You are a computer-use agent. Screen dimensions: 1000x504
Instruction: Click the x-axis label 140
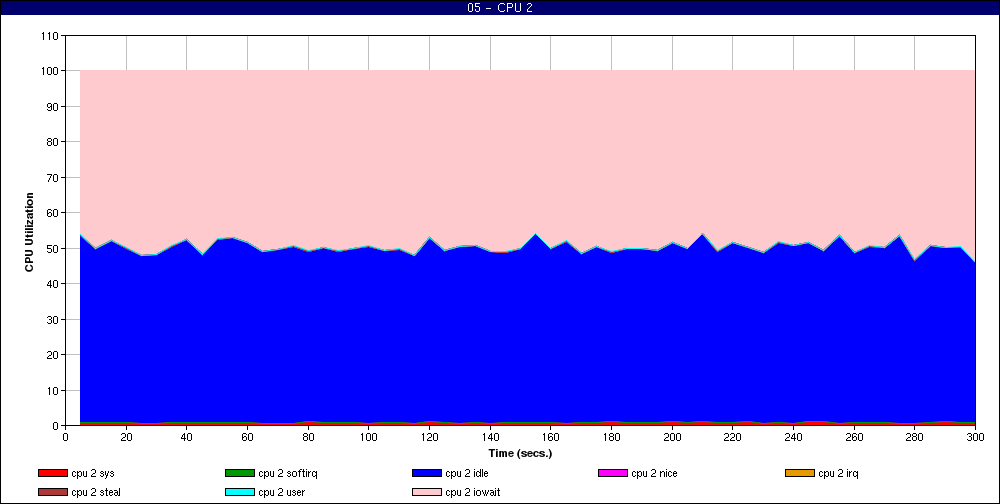pos(490,437)
